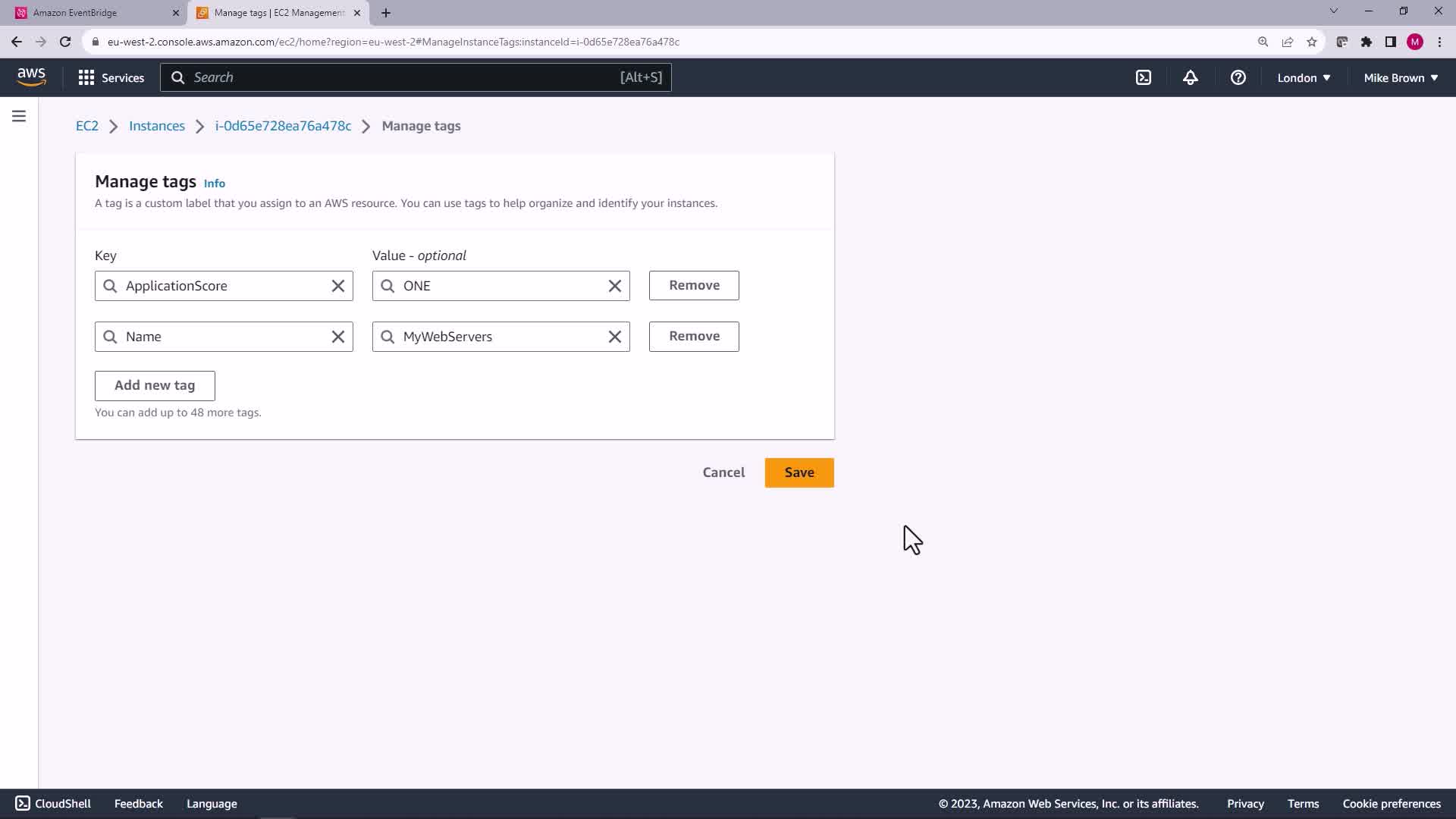
Task: Click the AWS logo home icon
Action: (x=31, y=77)
